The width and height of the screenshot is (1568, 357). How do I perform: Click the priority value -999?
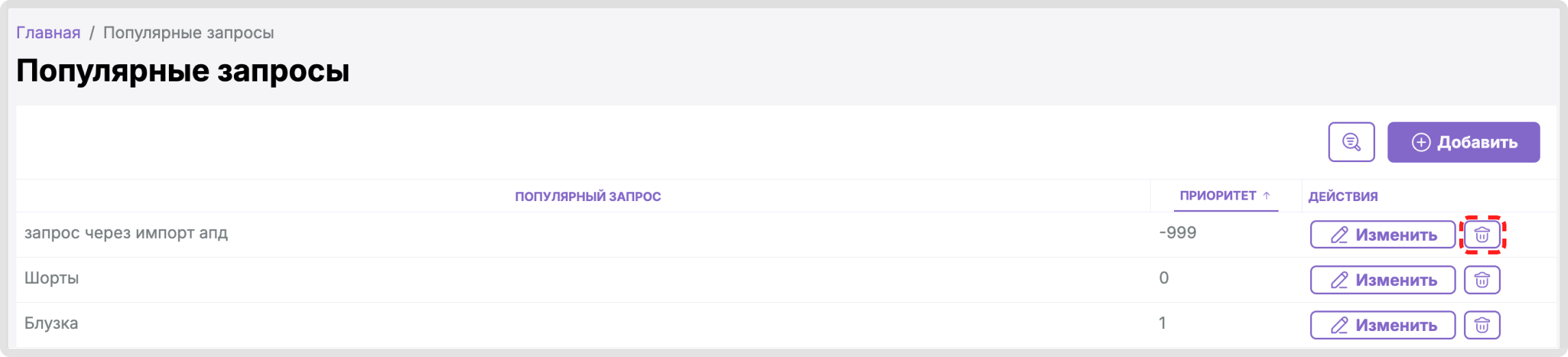(x=1177, y=233)
